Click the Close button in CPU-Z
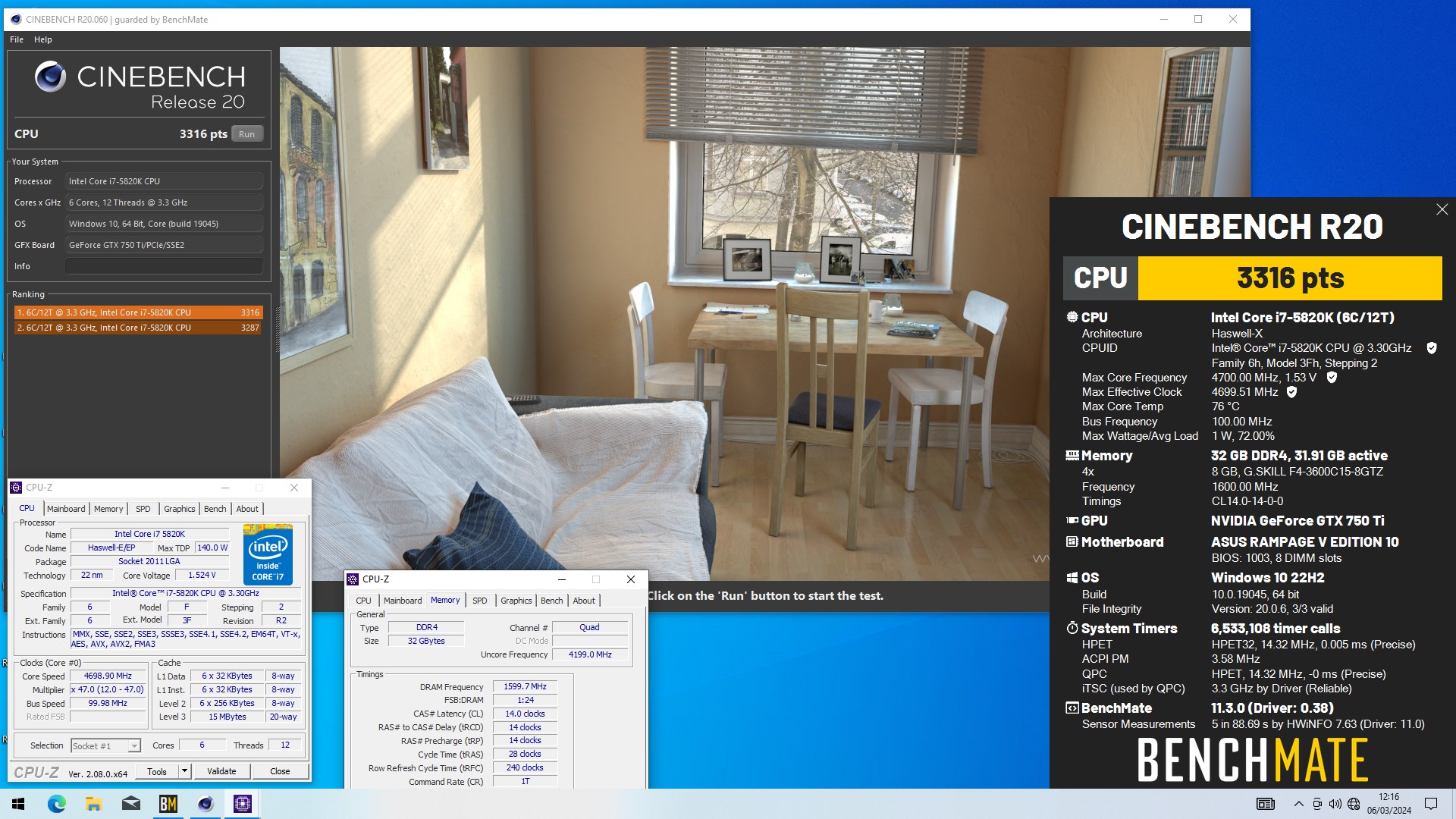Image resolution: width=1456 pixels, height=819 pixels. click(x=280, y=771)
